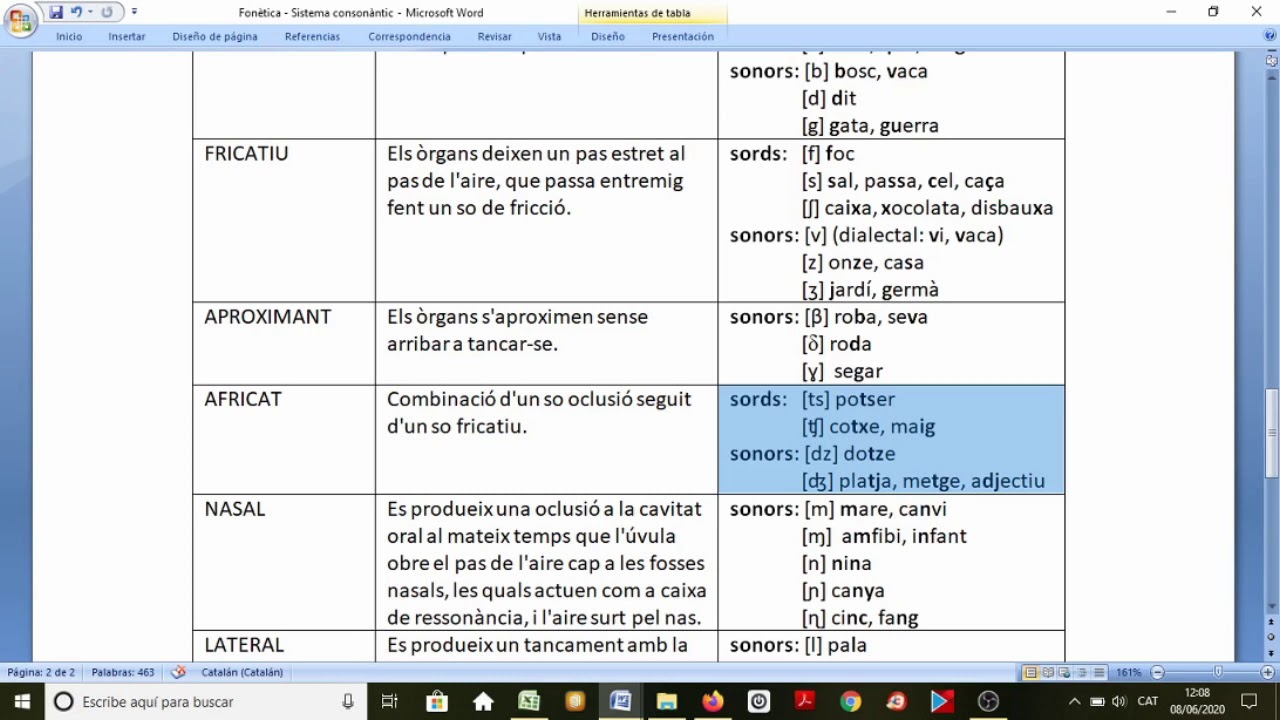Click the zoom slider handle
Viewport: 1280px width, 720px height.
pos(1218,672)
